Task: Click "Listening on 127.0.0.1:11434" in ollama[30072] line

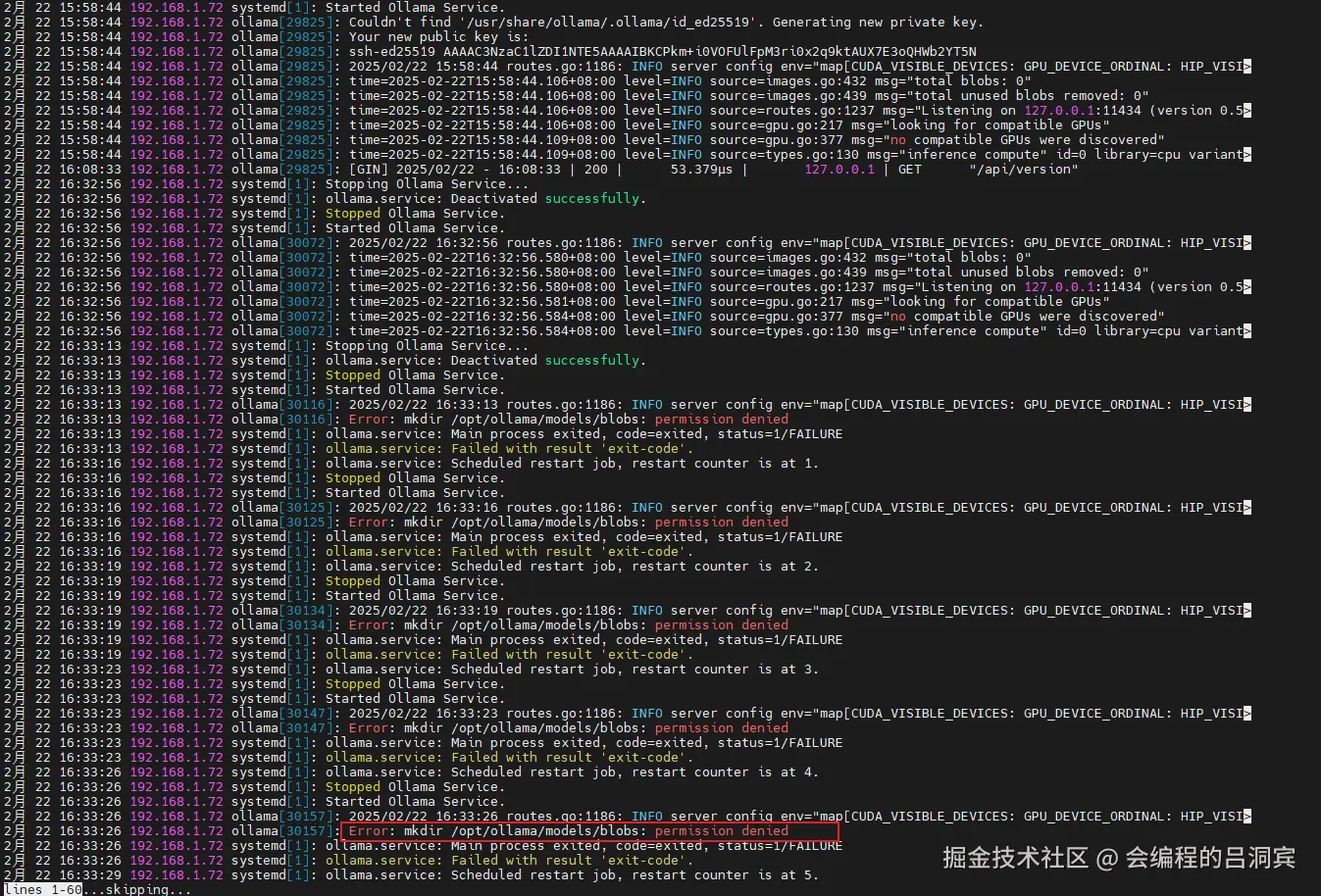Action: click(x=1027, y=286)
